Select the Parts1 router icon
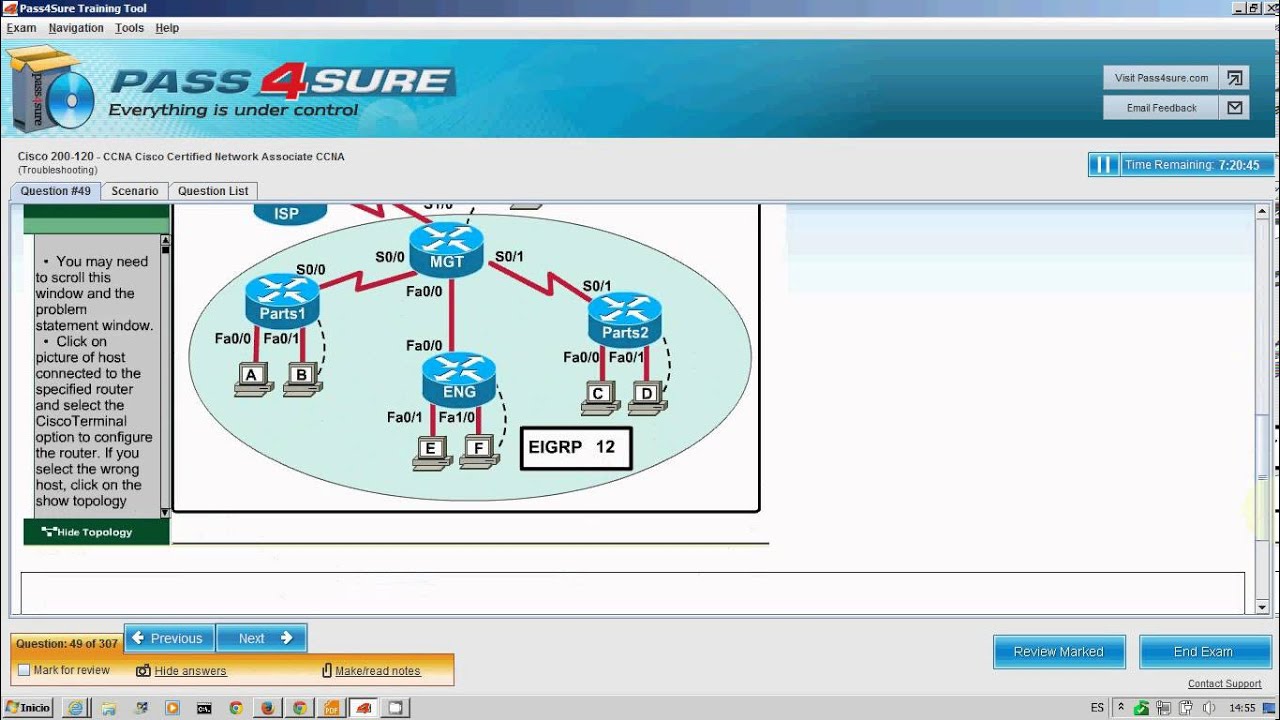 (x=282, y=301)
